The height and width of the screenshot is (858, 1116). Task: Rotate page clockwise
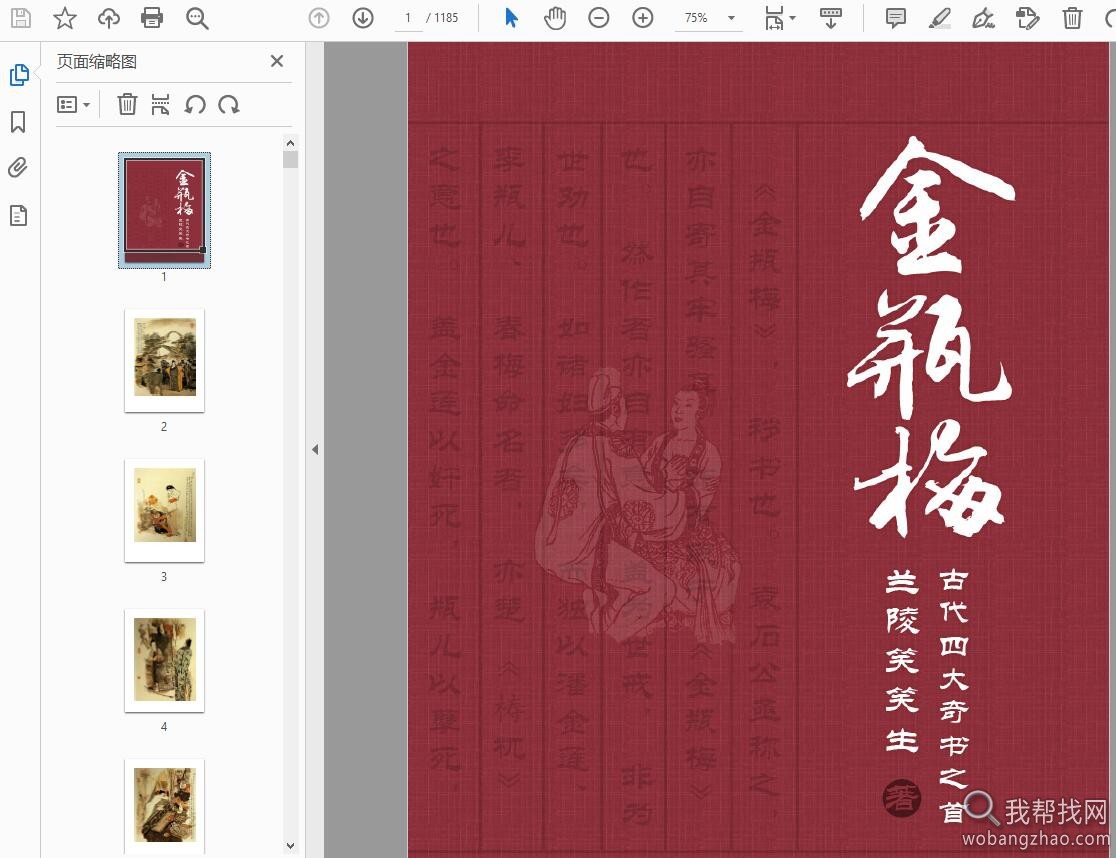(x=228, y=105)
